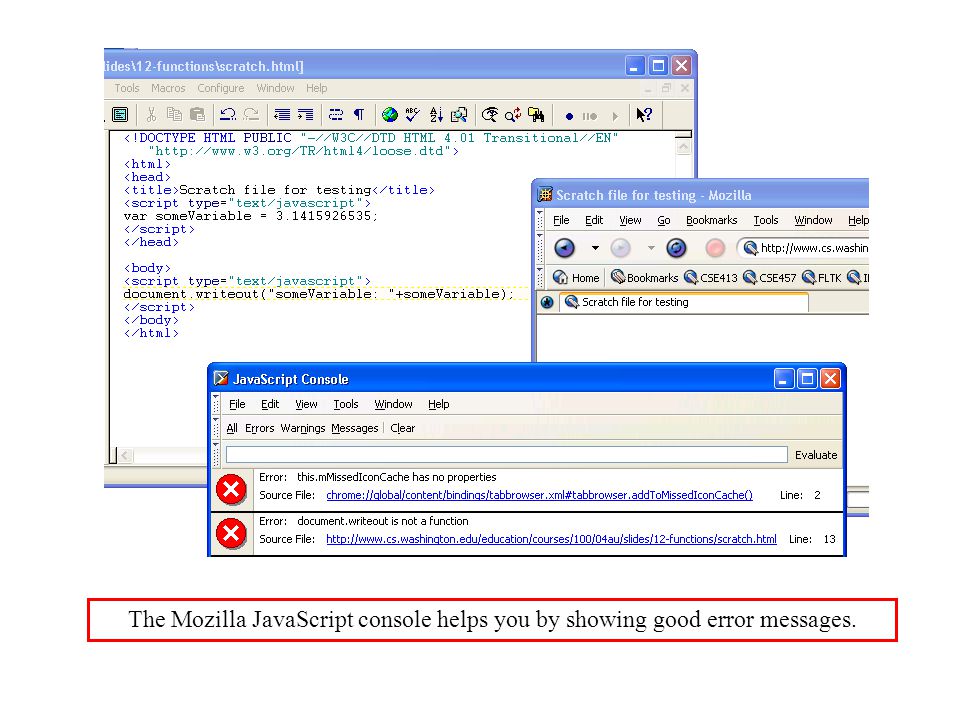Open Mozilla's Tools menu
Viewport: 960px width, 720px height.
[x=765, y=220]
